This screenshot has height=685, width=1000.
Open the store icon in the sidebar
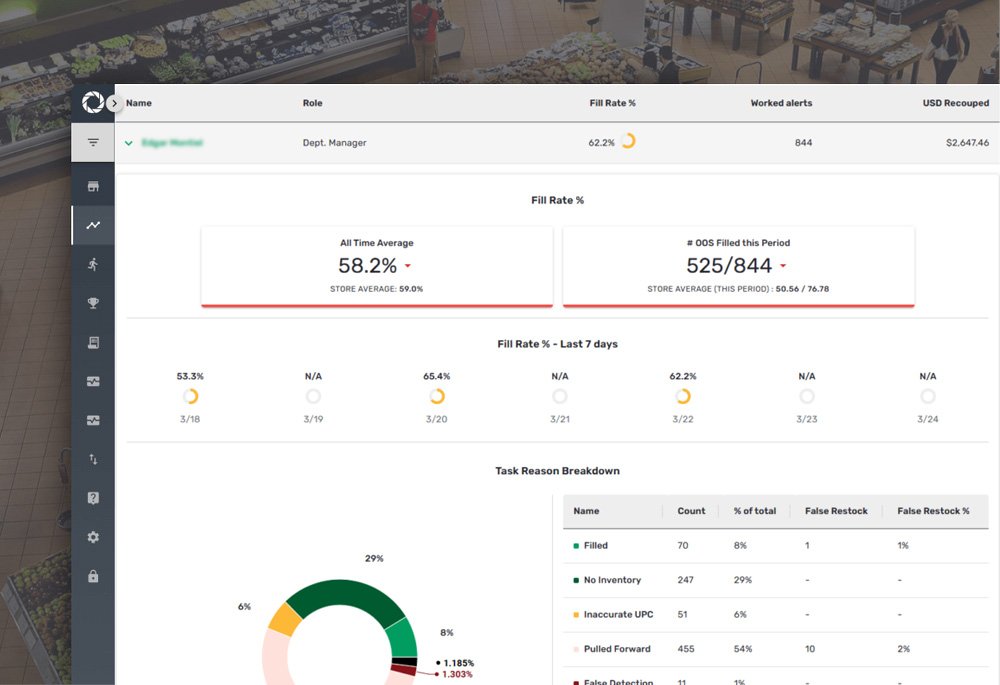[x=93, y=187]
